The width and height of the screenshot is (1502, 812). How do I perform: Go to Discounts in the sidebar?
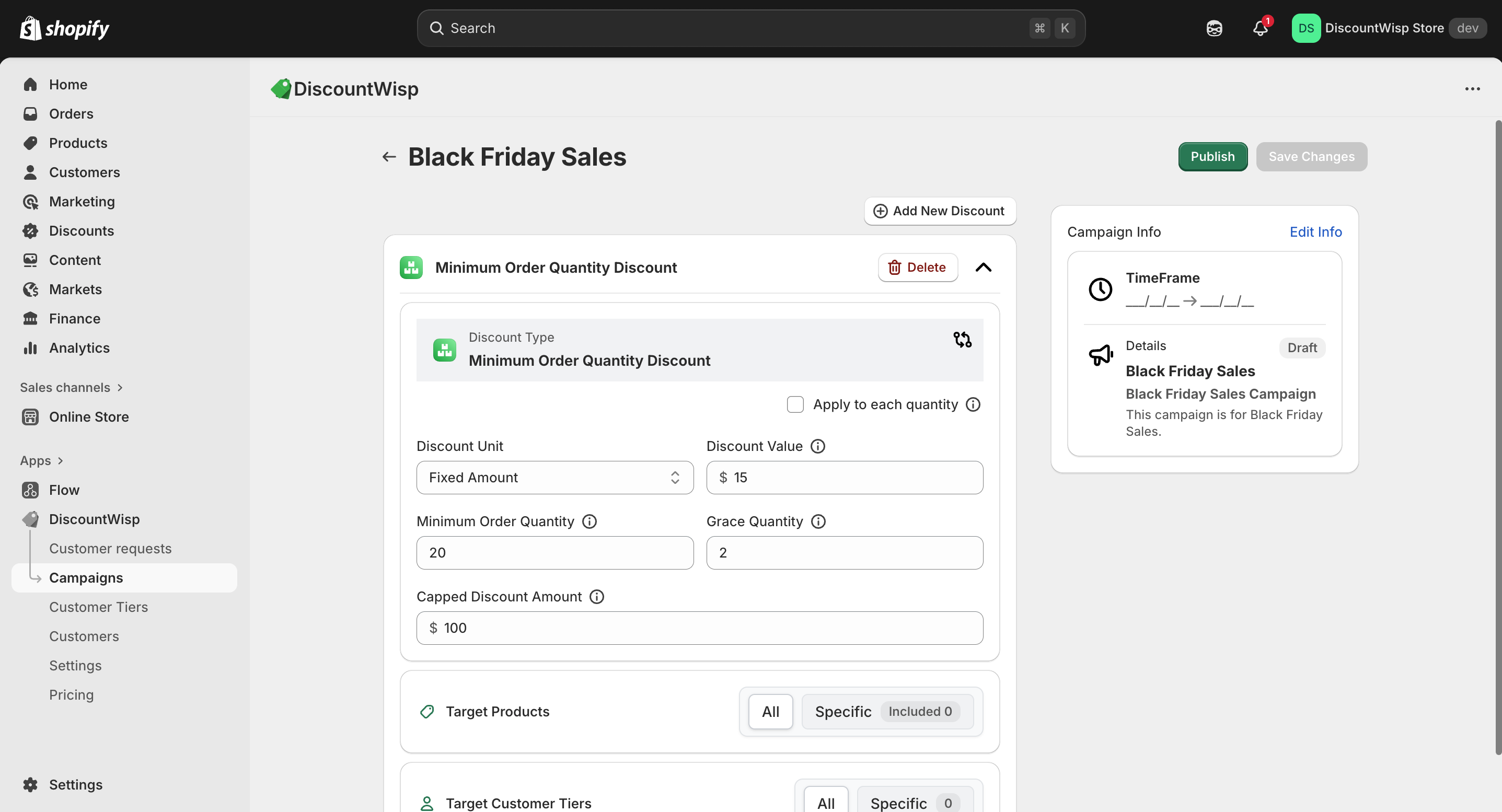[81, 231]
